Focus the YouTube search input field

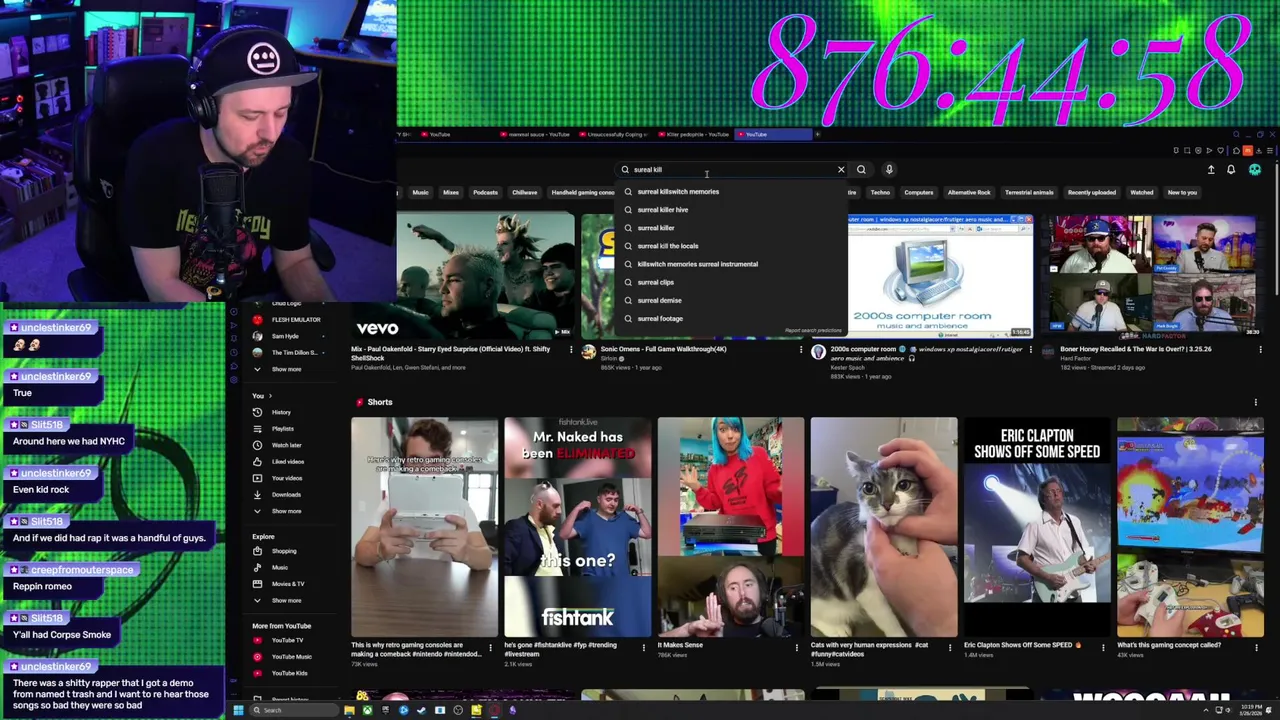pos(733,170)
